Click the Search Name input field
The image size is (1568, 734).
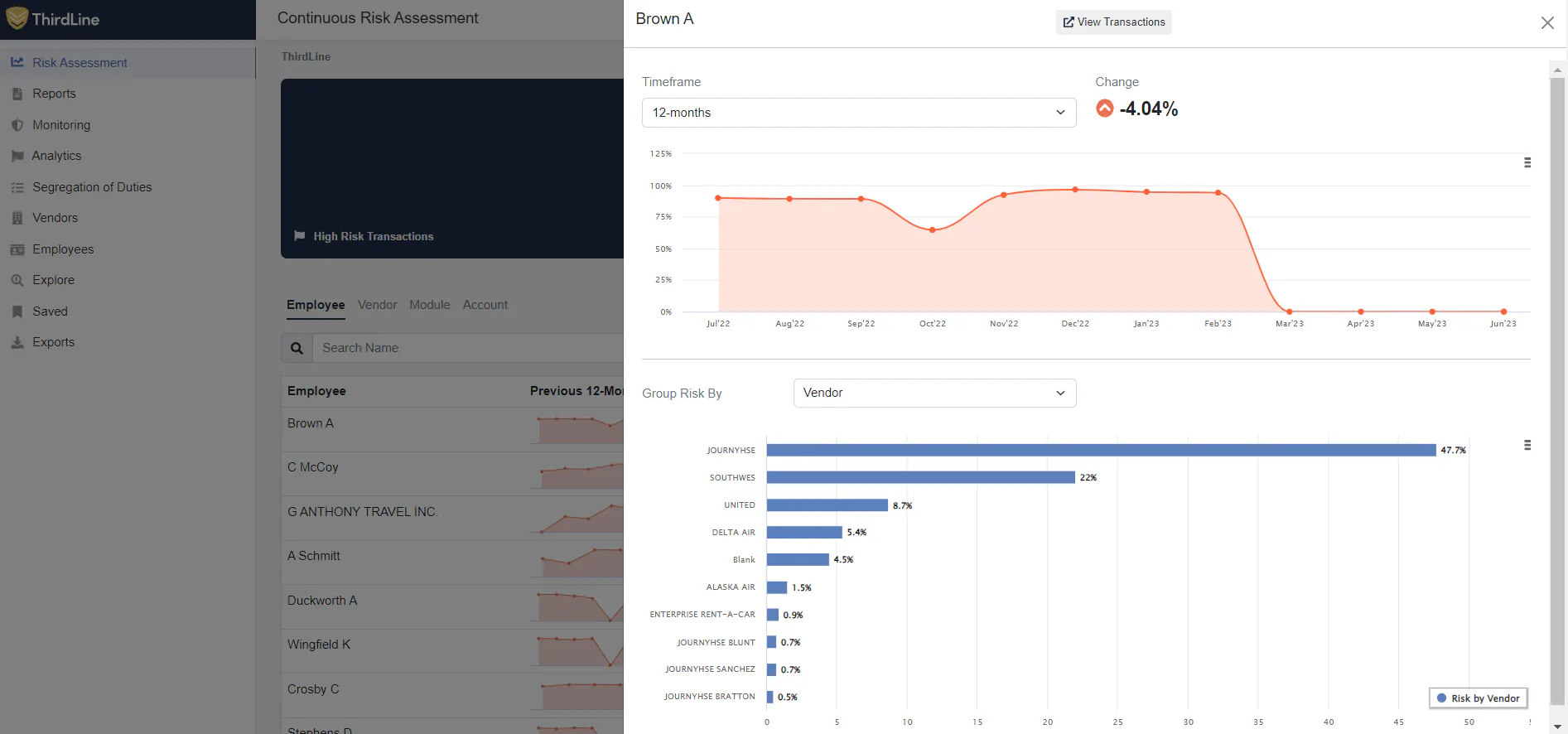point(468,348)
